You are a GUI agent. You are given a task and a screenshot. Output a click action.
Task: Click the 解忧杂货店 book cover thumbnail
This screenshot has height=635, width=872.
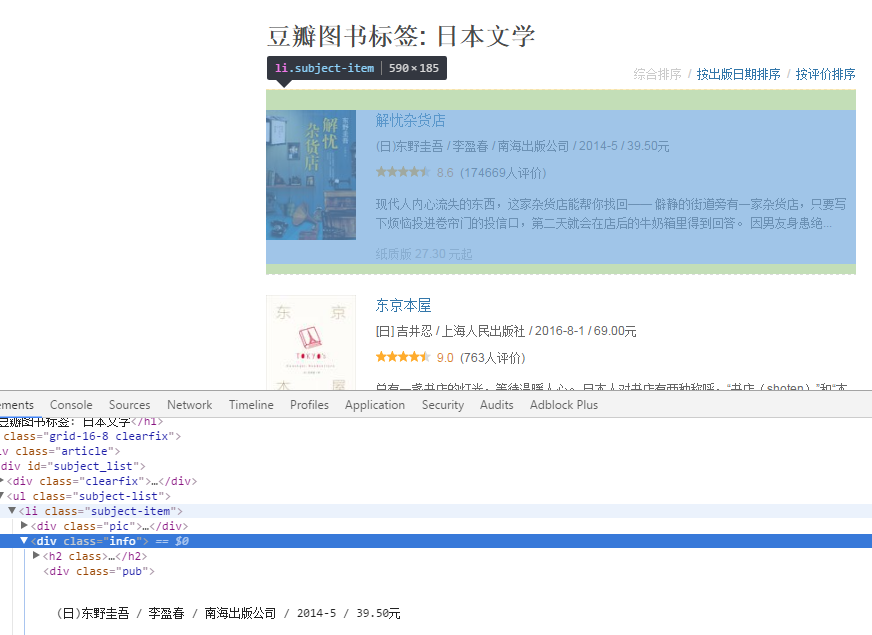[x=311, y=175]
